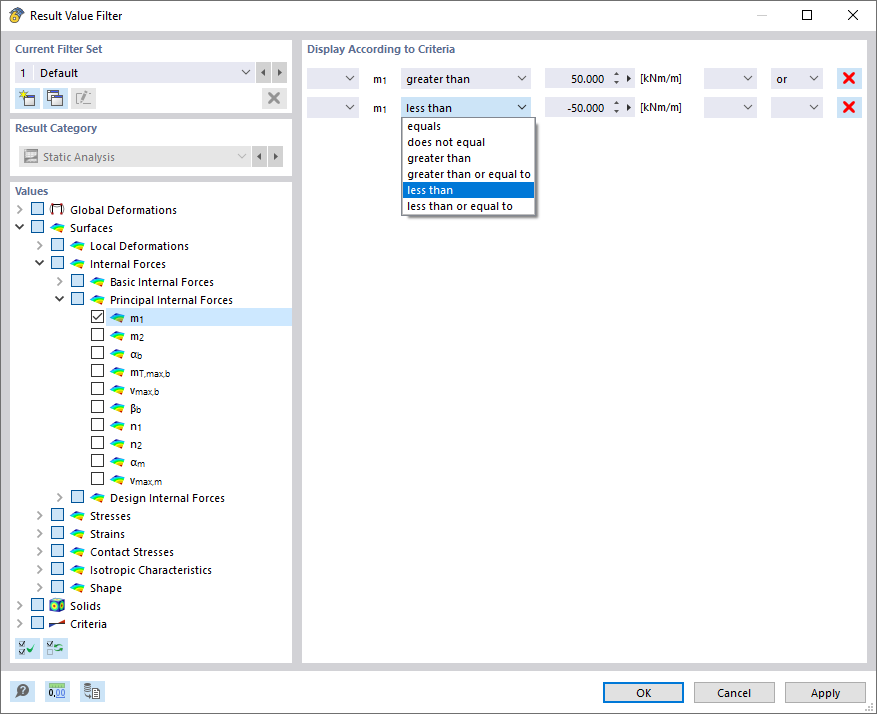
Task: Delete the current filter set
Action: [x=273, y=97]
